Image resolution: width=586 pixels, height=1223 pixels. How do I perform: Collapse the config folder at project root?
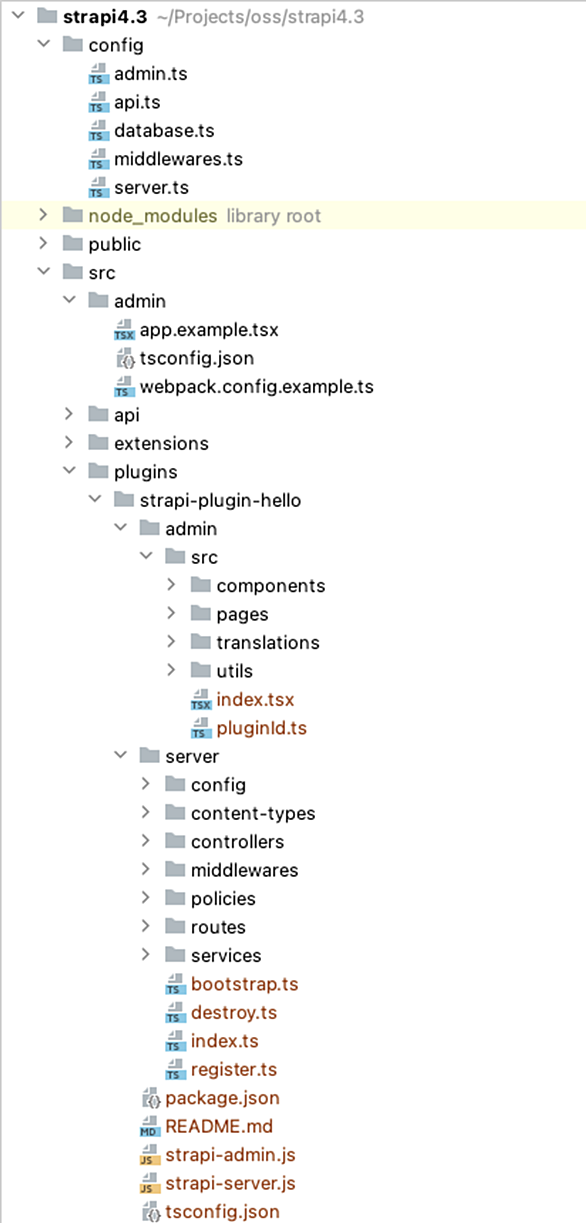point(43,45)
